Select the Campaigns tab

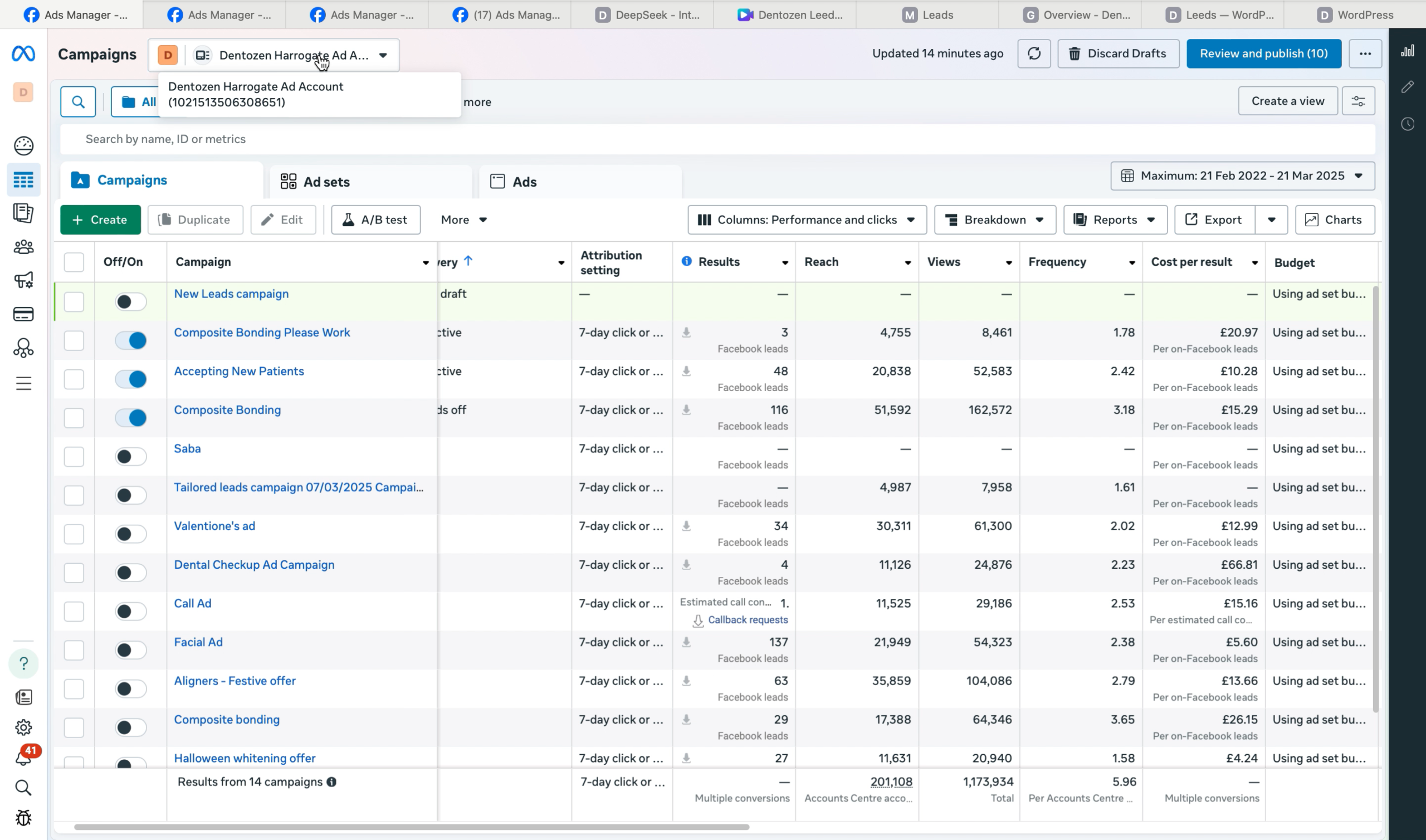[162, 180]
